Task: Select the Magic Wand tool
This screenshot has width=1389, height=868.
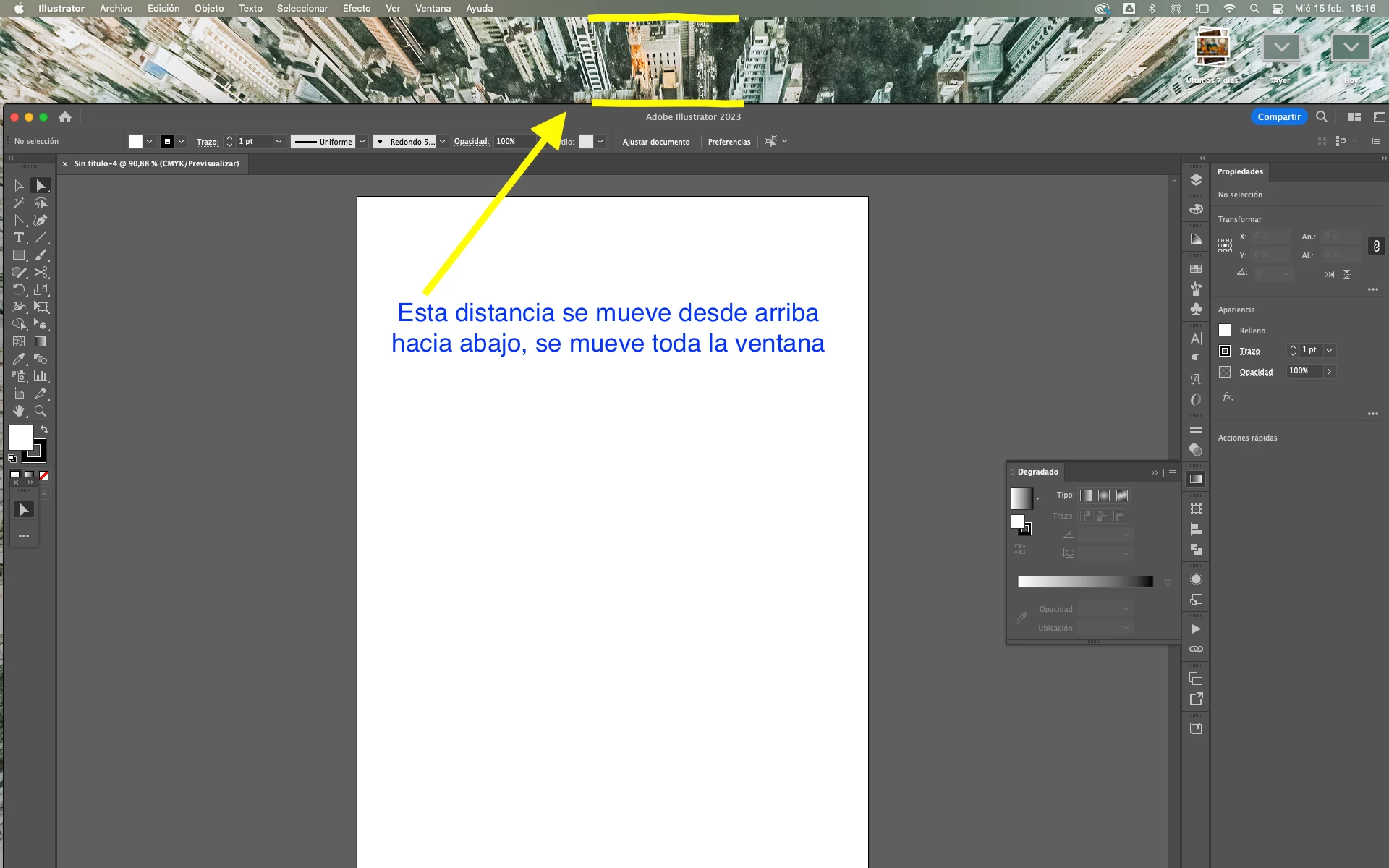Action: click(x=19, y=203)
